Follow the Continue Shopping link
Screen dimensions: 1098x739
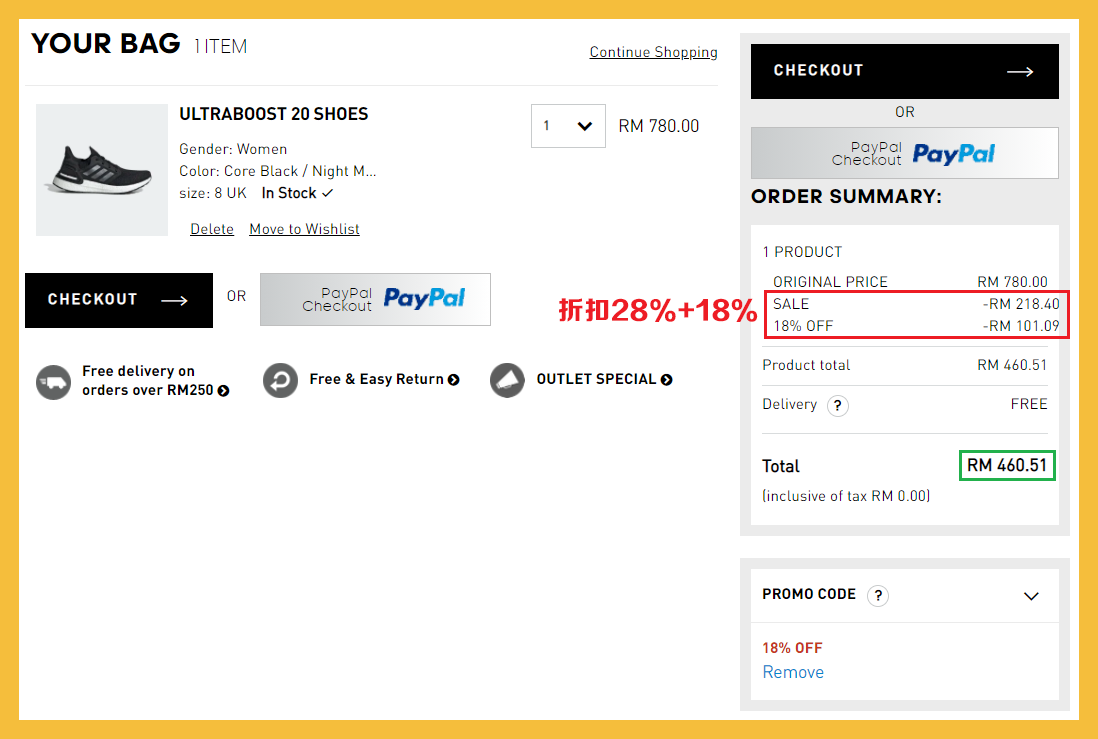pyautogui.click(x=653, y=52)
